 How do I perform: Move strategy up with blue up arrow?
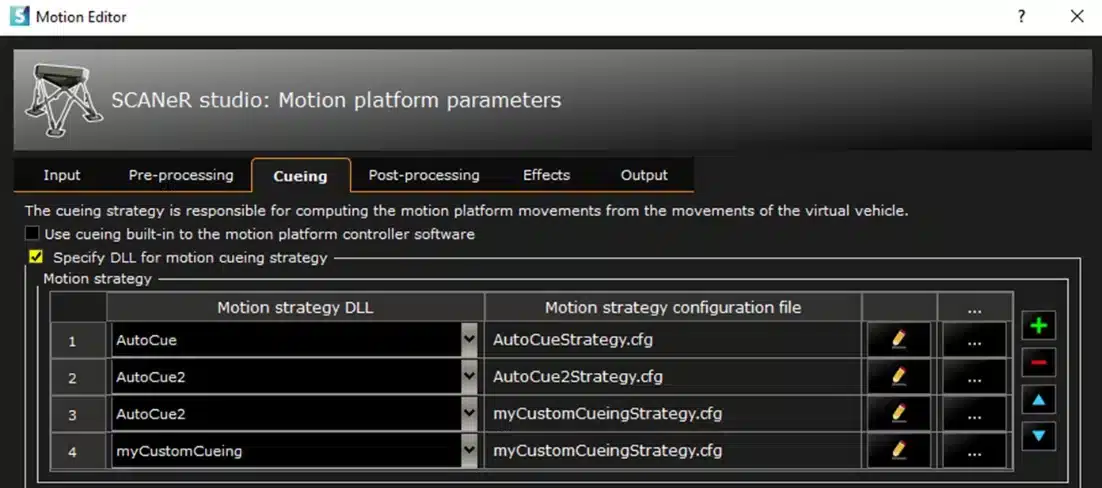coord(1038,400)
